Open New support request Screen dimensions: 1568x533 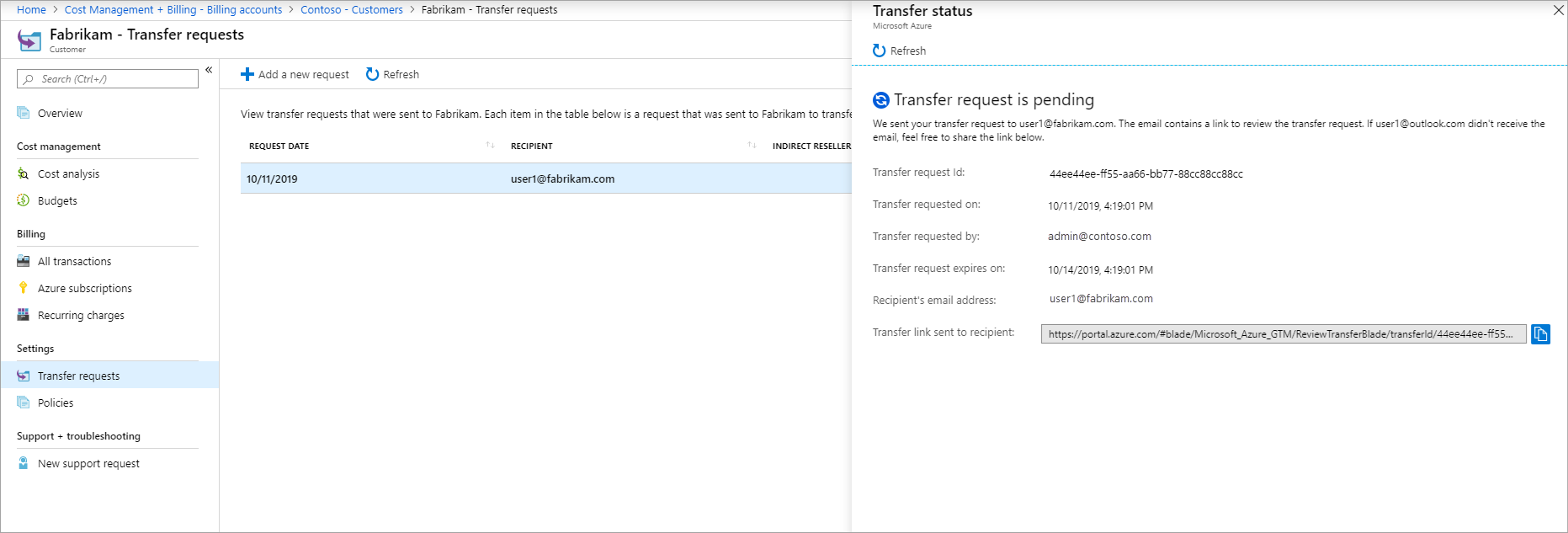coord(88,464)
